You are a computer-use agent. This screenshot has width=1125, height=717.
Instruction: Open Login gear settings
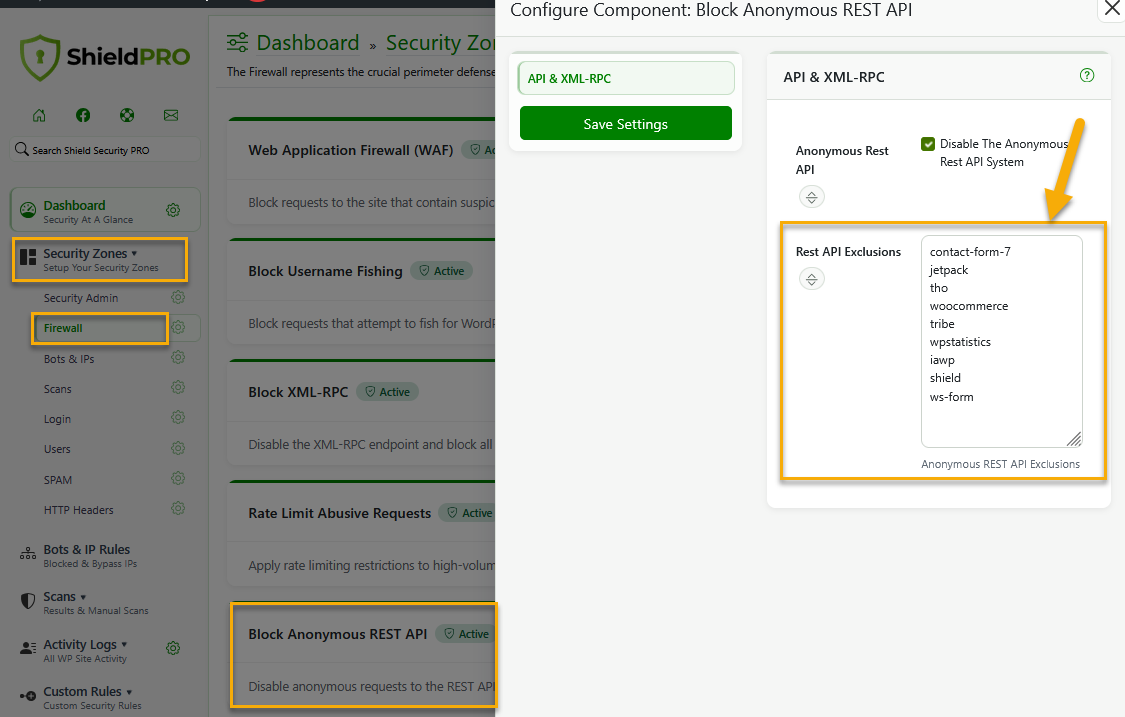click(178, 418)
